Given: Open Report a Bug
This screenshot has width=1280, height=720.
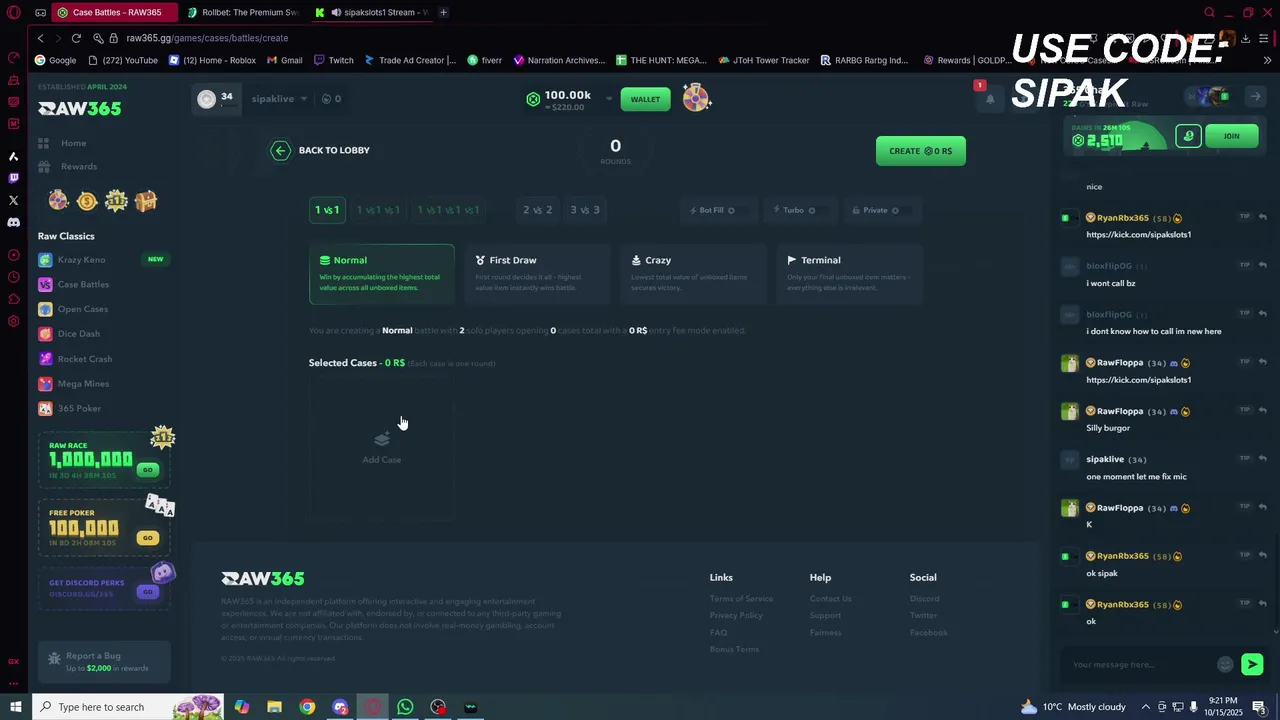Looking at the screenshot, I should coord(104,661).
